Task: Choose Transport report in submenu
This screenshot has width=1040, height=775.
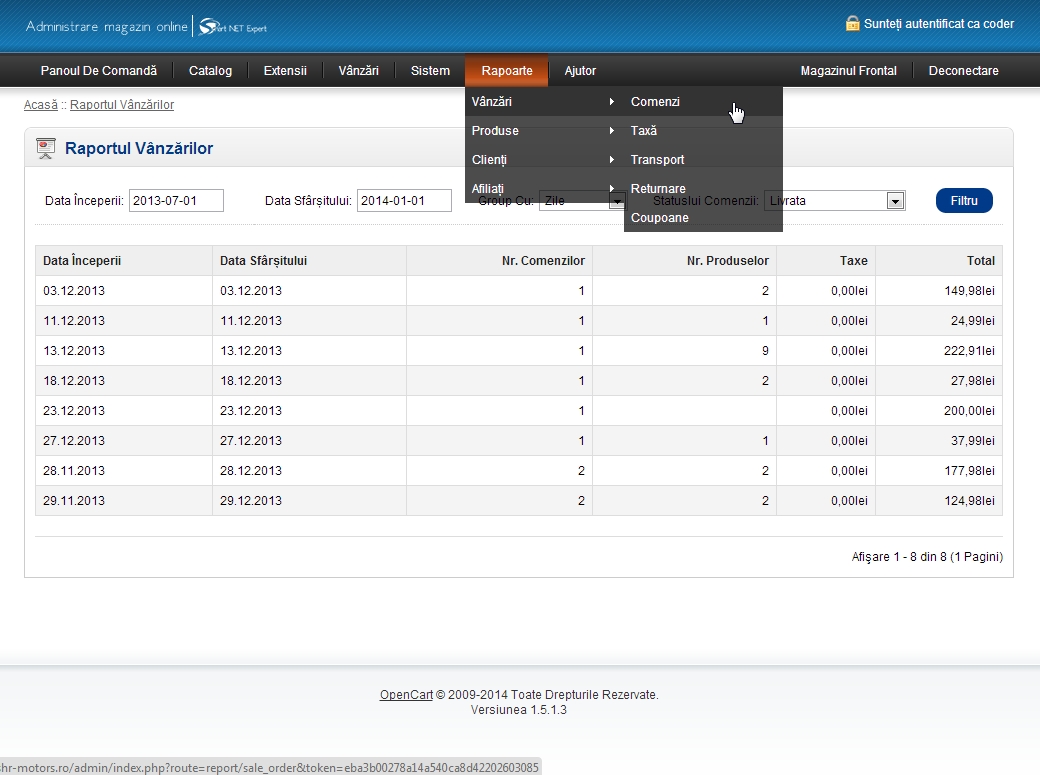Action: [657, 160]
